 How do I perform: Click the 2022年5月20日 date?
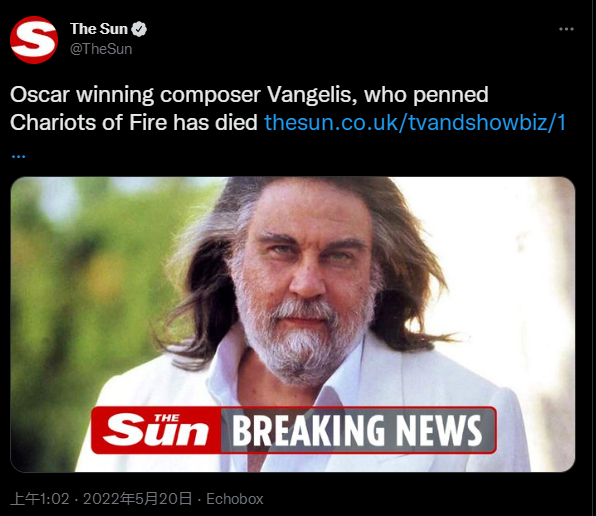coord(137,499)
